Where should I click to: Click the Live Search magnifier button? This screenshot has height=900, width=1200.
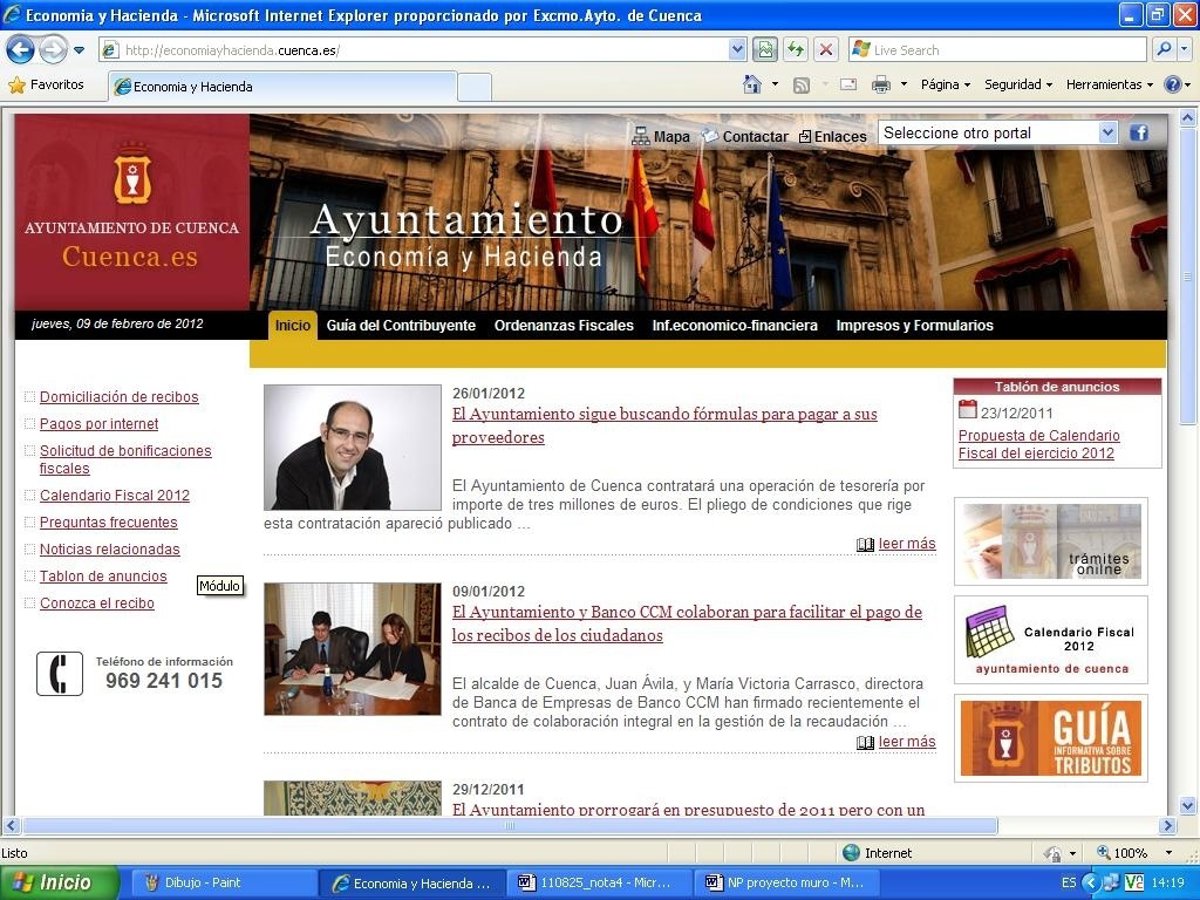[1163, 49]
